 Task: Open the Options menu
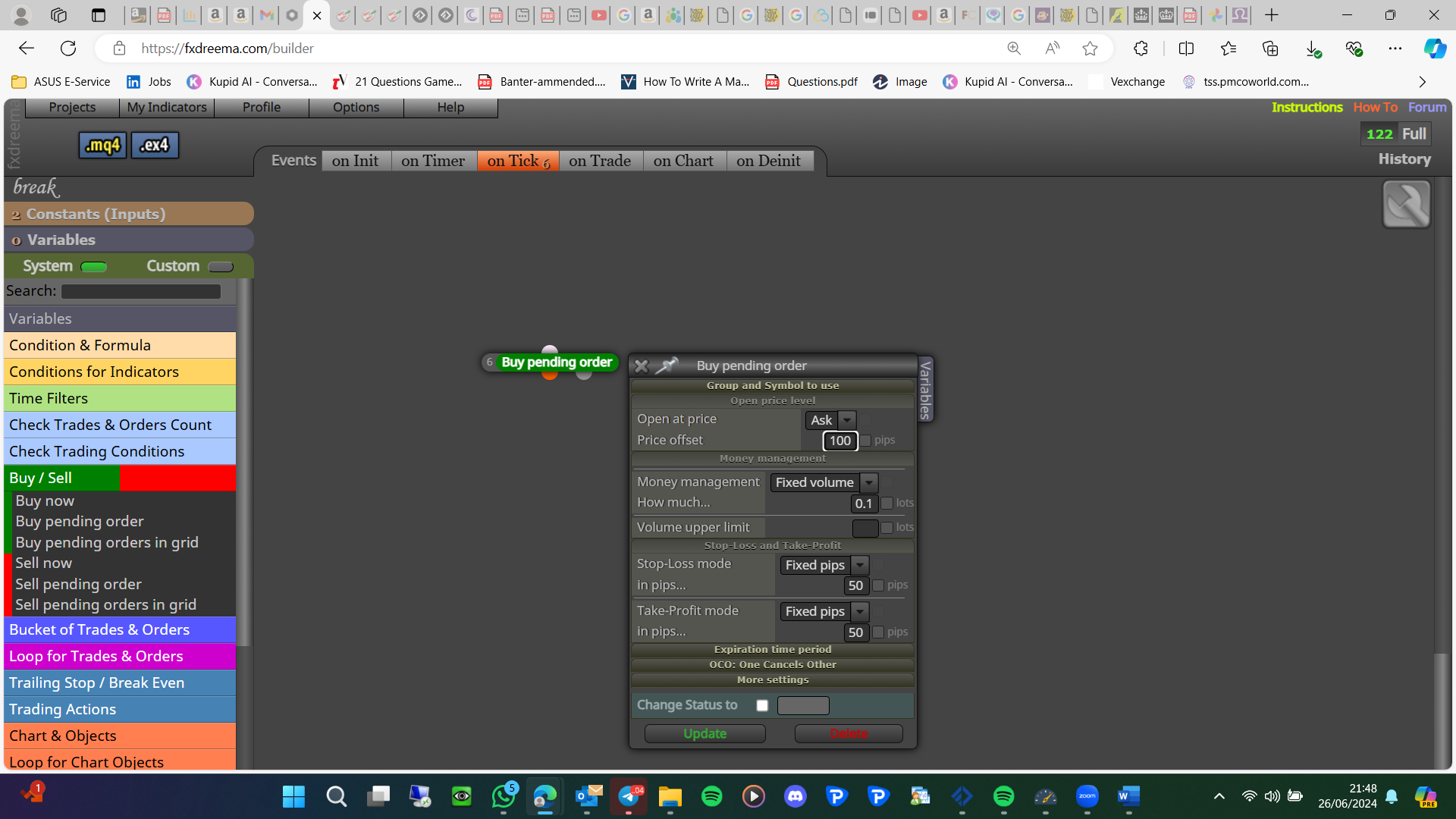point(356,108)
